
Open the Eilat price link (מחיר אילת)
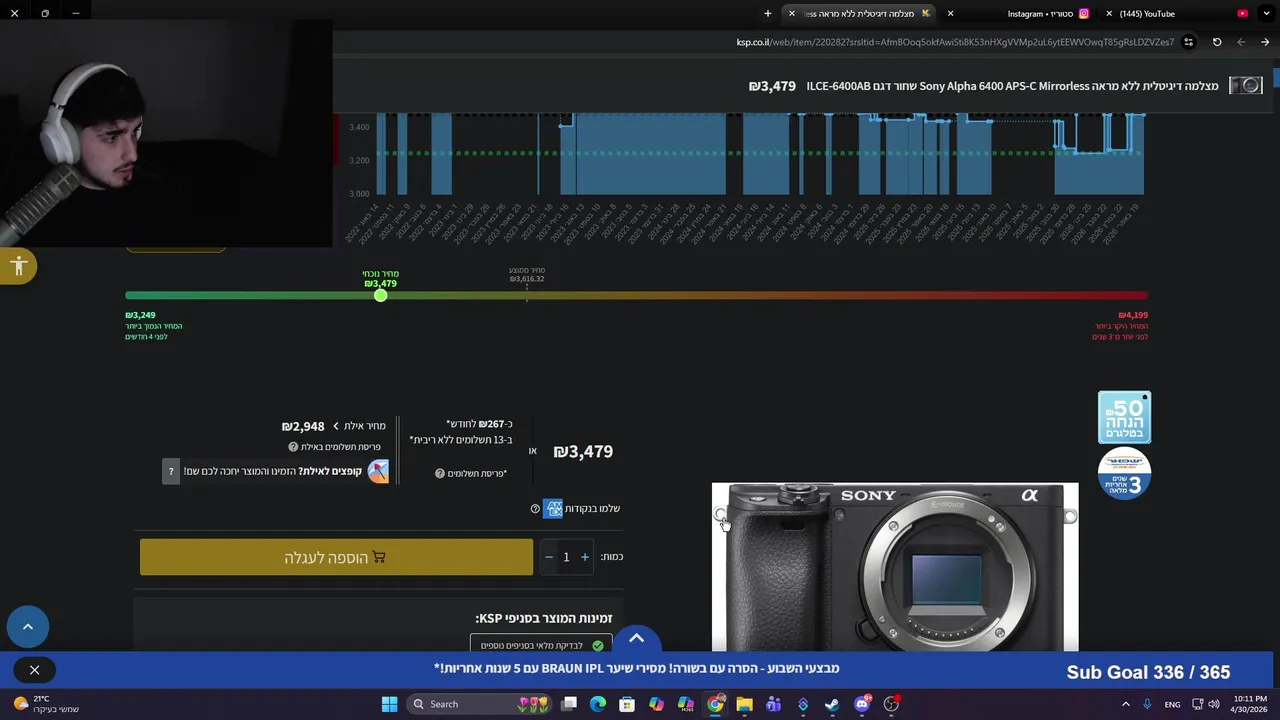tap(358, 426)
